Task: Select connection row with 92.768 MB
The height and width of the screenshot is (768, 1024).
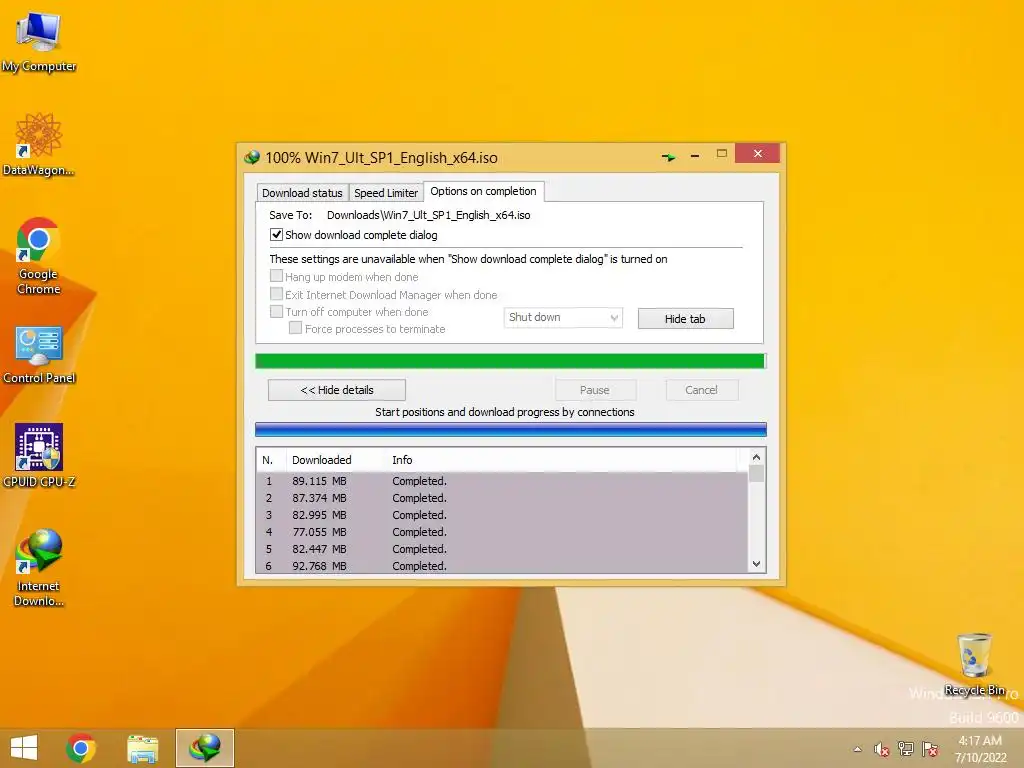Action: [x=502, y=566]
